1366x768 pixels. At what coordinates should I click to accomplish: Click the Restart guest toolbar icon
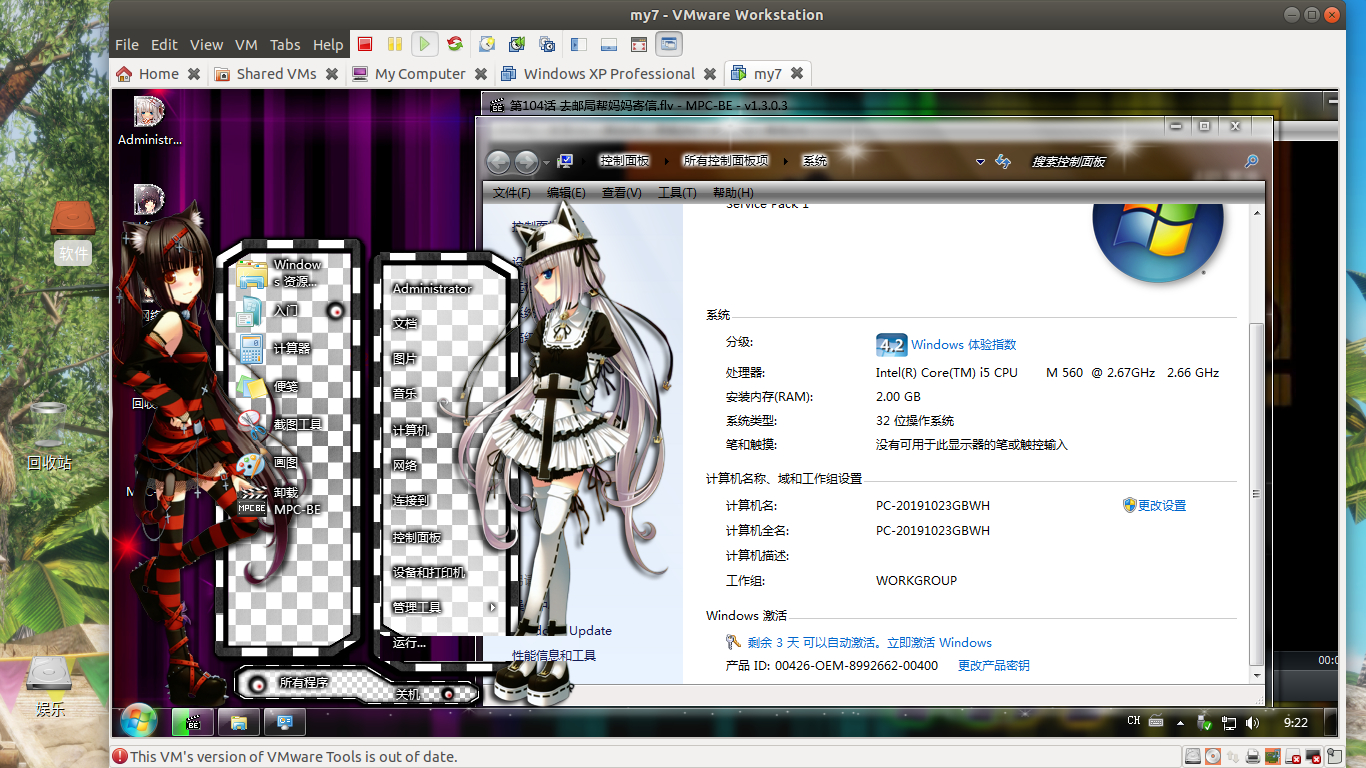click(x=455, y=44)
